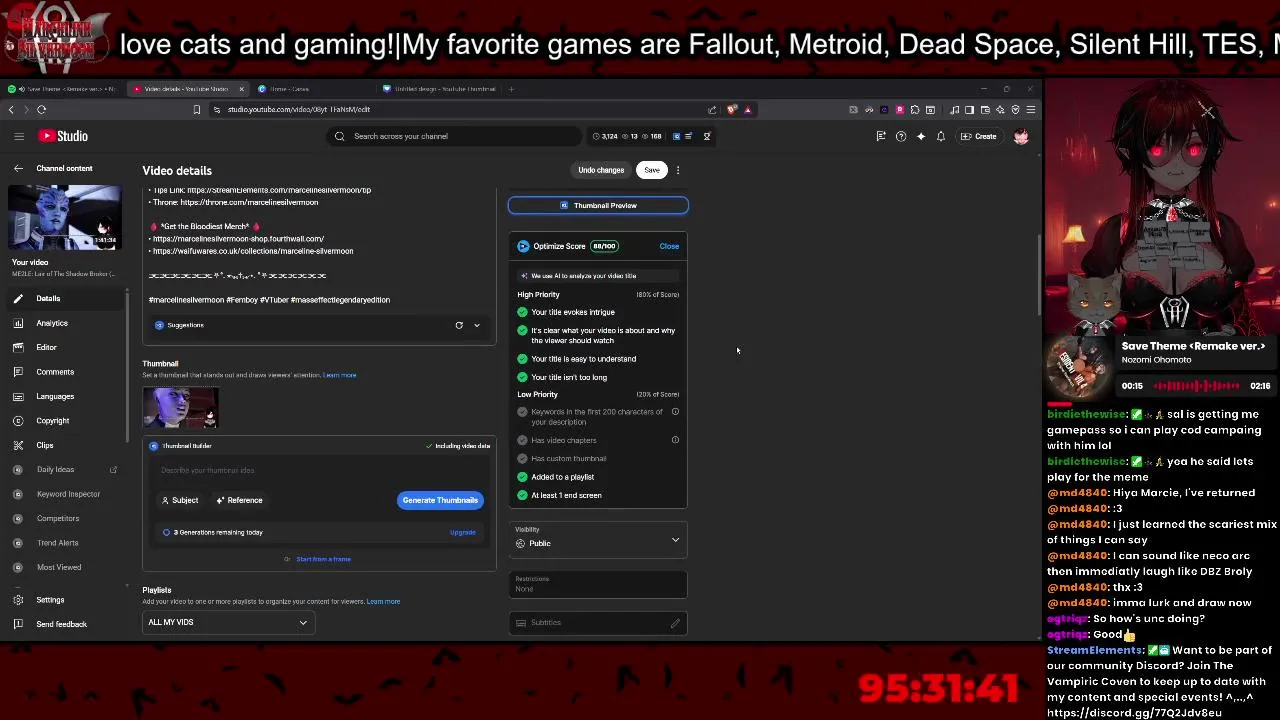Click Send feedback in the sidebar
The image size is (1280, 720).
click(64, 624)
